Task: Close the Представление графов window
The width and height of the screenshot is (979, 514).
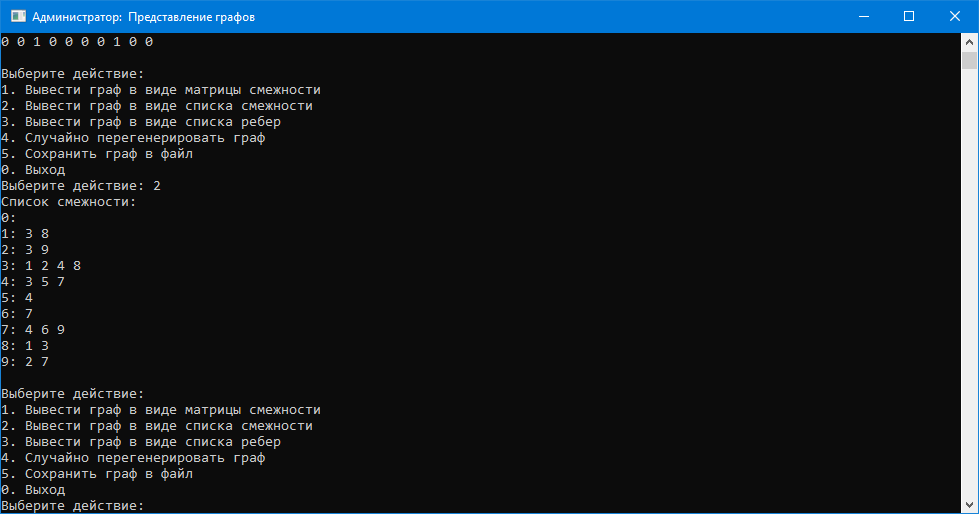Action: pos(955,16)
